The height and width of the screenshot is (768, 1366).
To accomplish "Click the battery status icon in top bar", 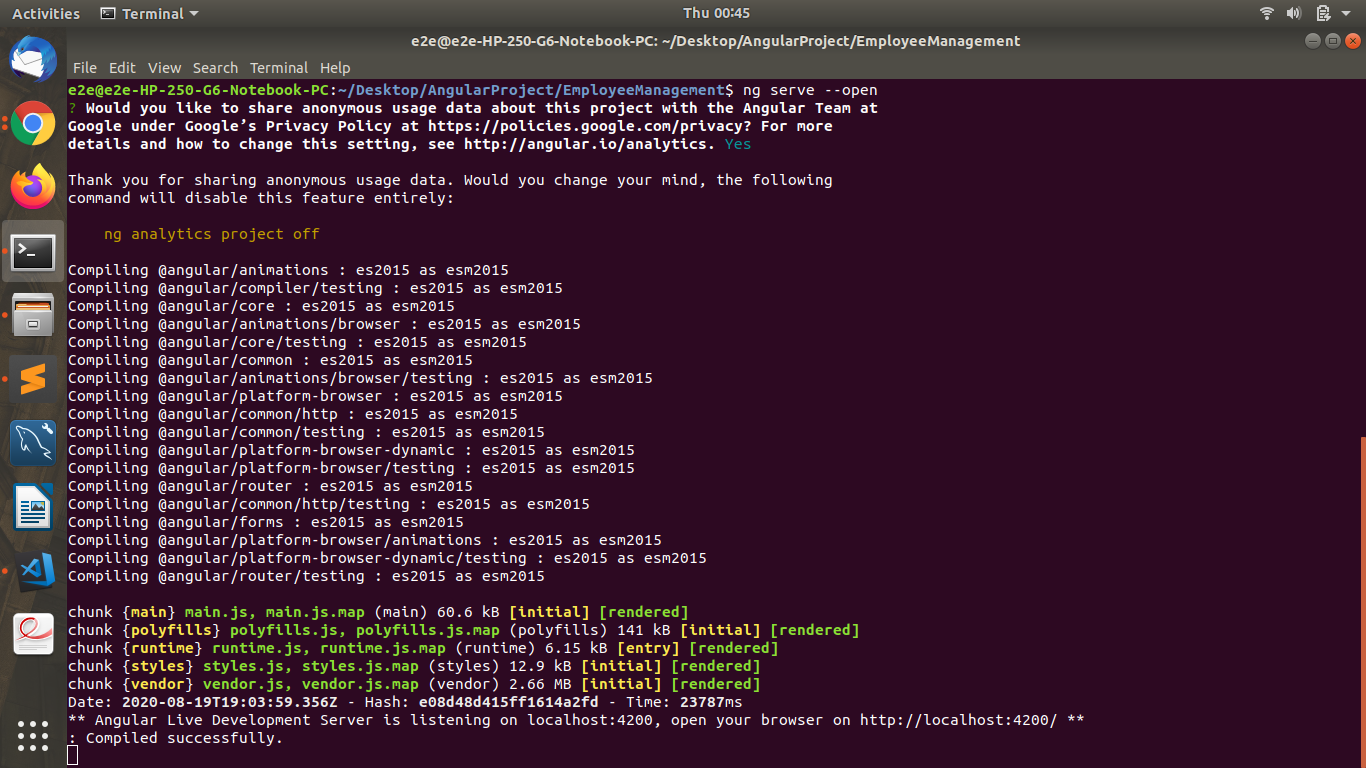I will point(1323,13).
